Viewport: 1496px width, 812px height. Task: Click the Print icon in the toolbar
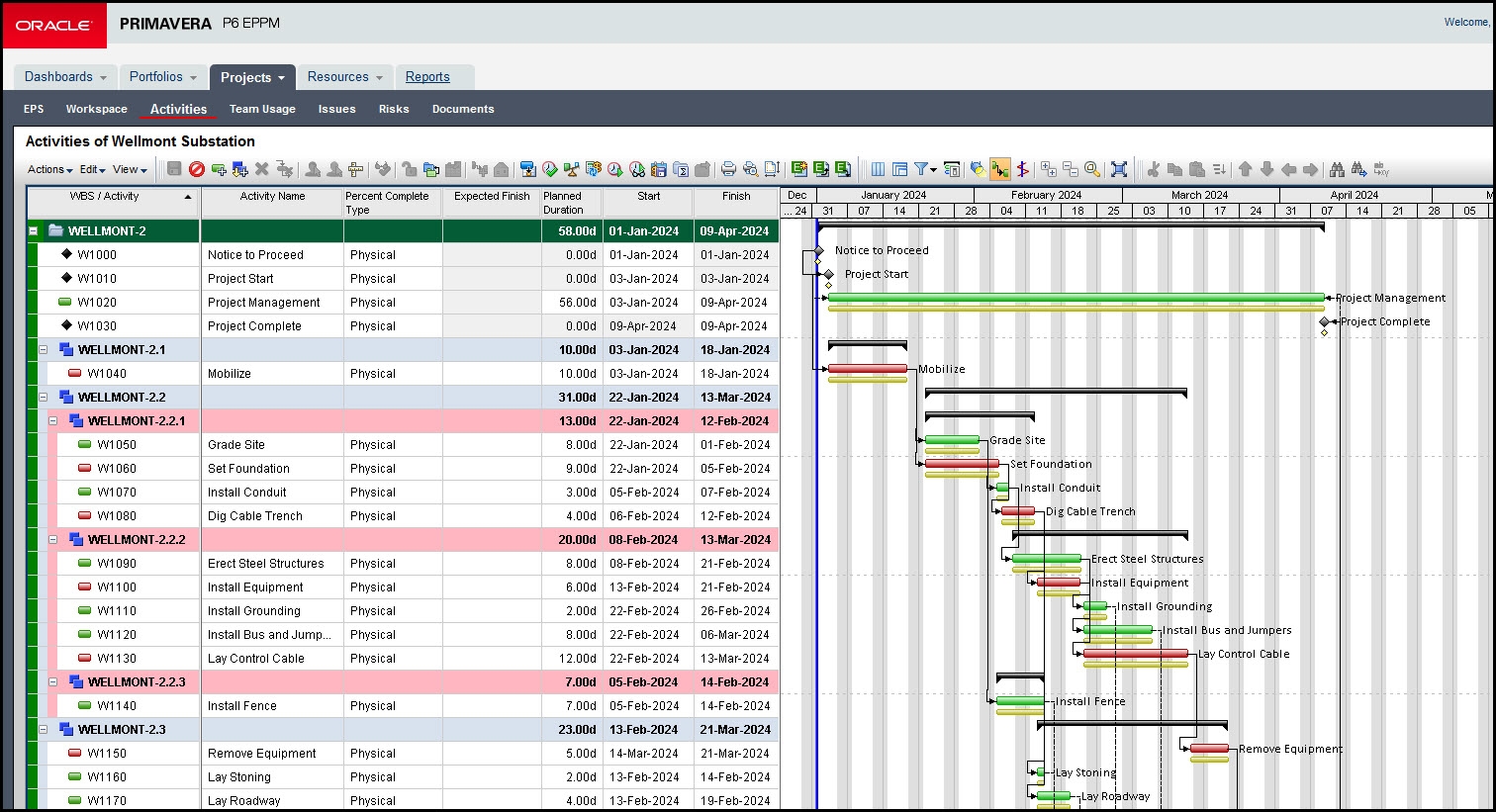728,169
